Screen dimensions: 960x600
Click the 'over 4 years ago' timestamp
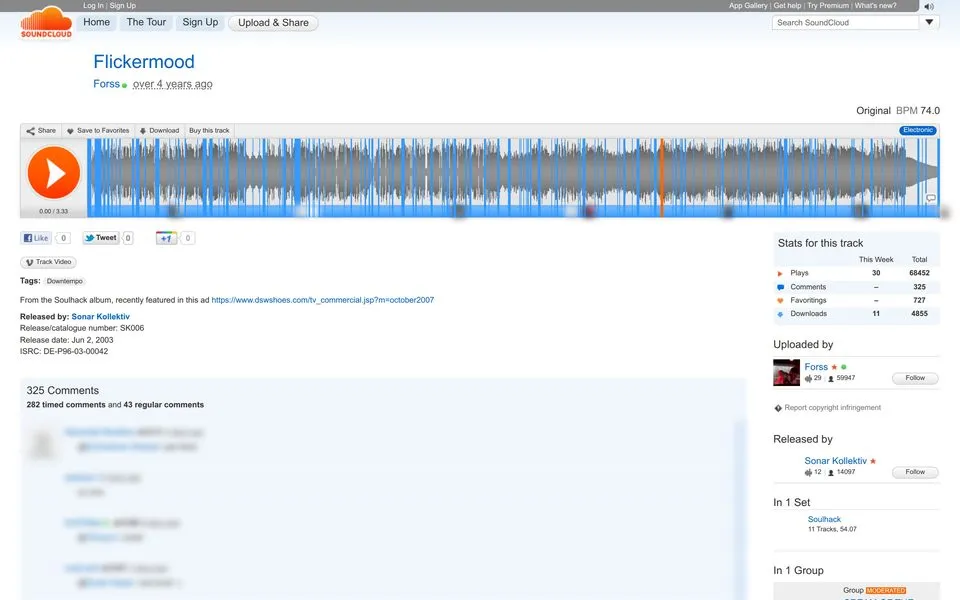point(173,84)
